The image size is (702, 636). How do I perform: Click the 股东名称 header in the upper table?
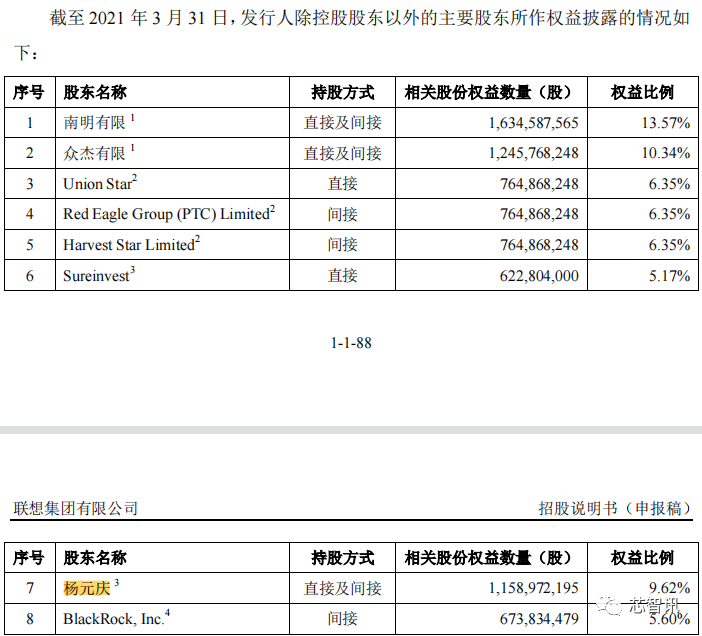[95, 93]
